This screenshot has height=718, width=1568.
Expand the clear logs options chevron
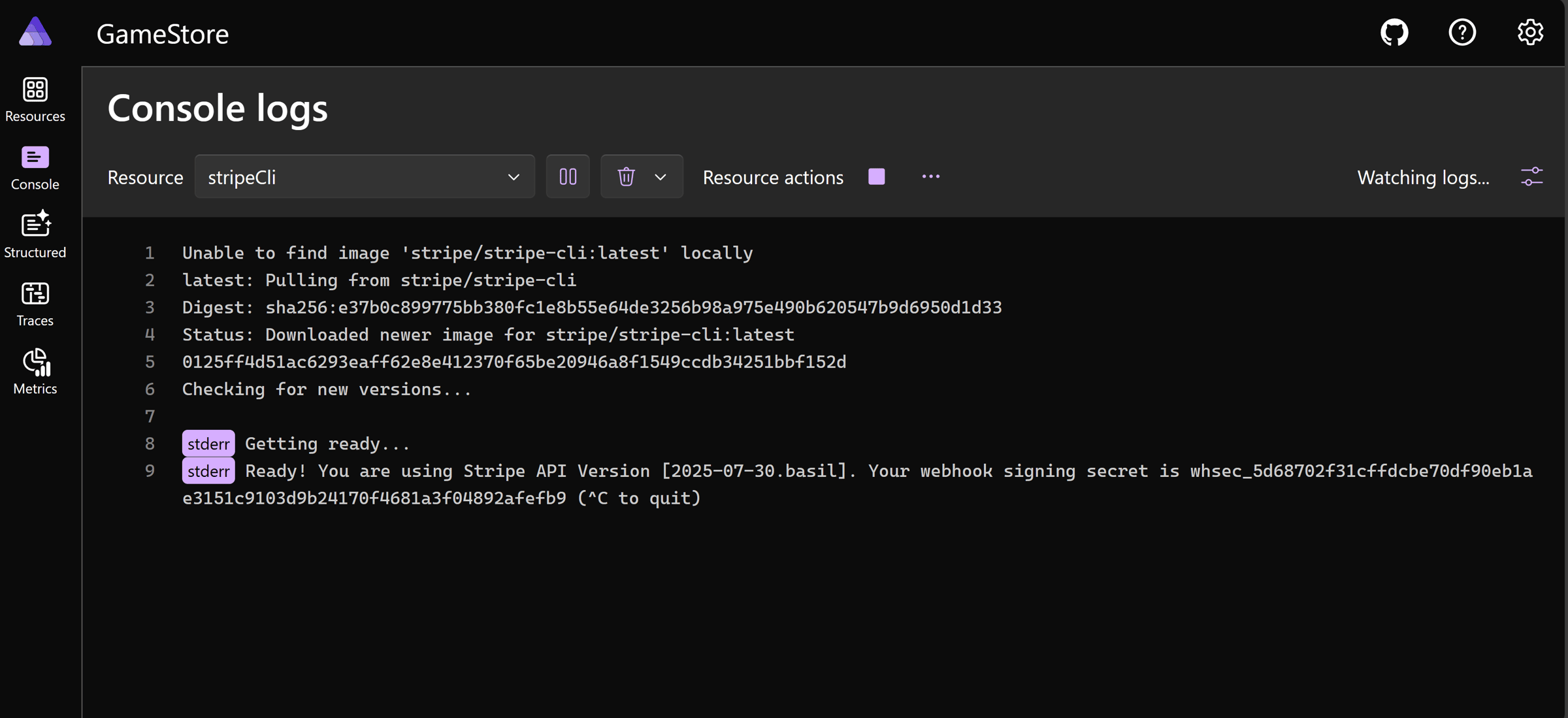[x=661, y=176]
